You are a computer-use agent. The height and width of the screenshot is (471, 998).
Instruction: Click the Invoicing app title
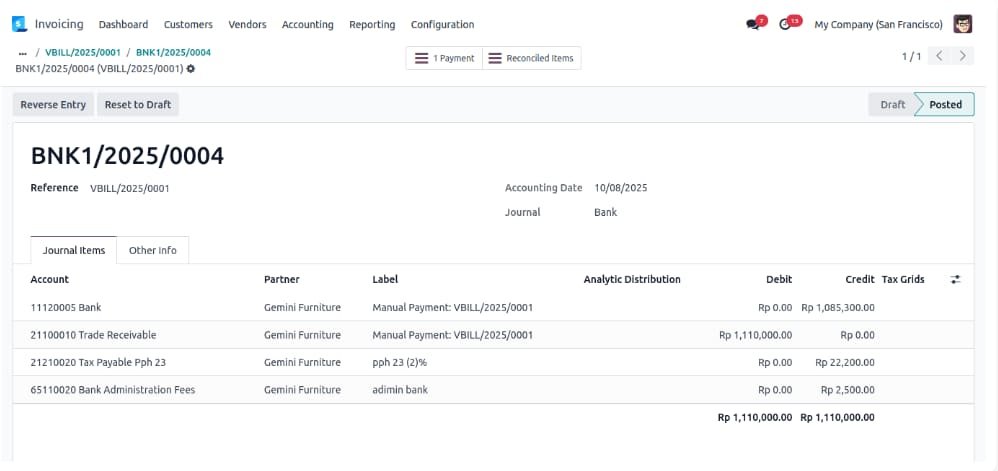click(x=59, y=24)
